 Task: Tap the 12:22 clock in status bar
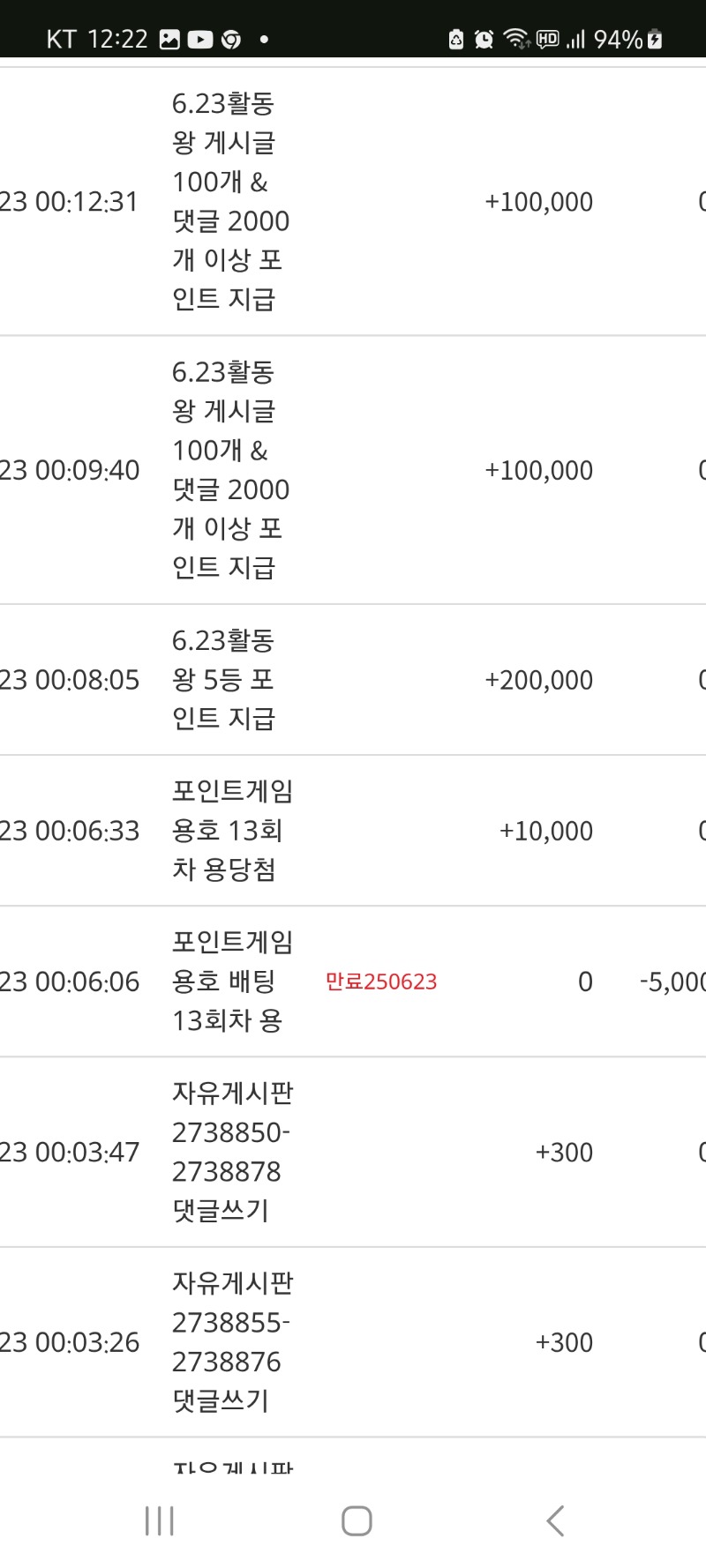[117, 39]
